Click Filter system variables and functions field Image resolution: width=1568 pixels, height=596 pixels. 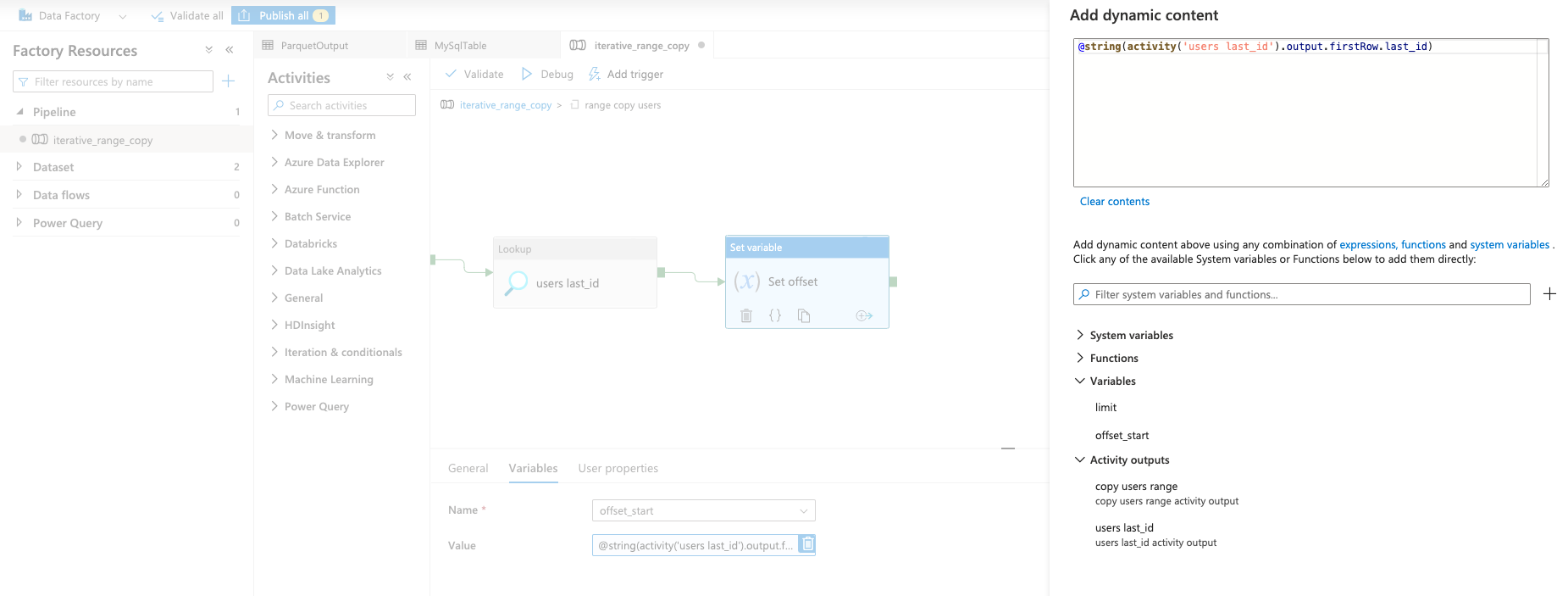[1301, 294]
